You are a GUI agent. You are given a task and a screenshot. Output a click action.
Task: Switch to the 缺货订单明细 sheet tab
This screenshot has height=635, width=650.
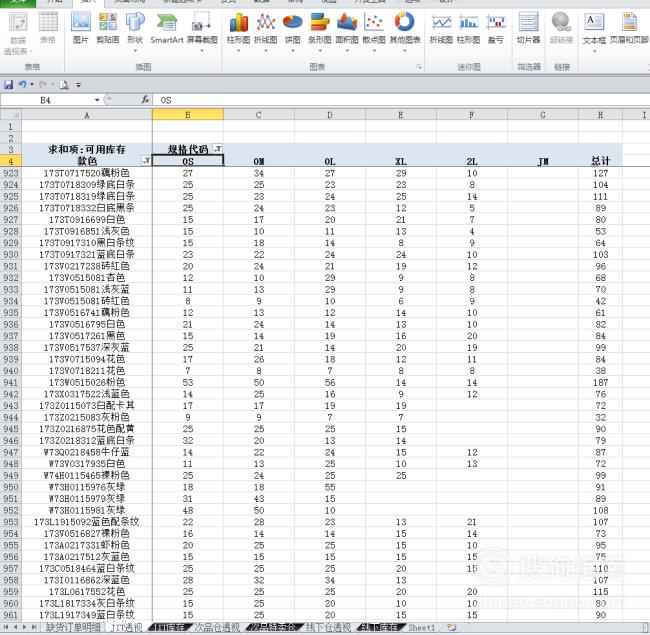[73, 628]
